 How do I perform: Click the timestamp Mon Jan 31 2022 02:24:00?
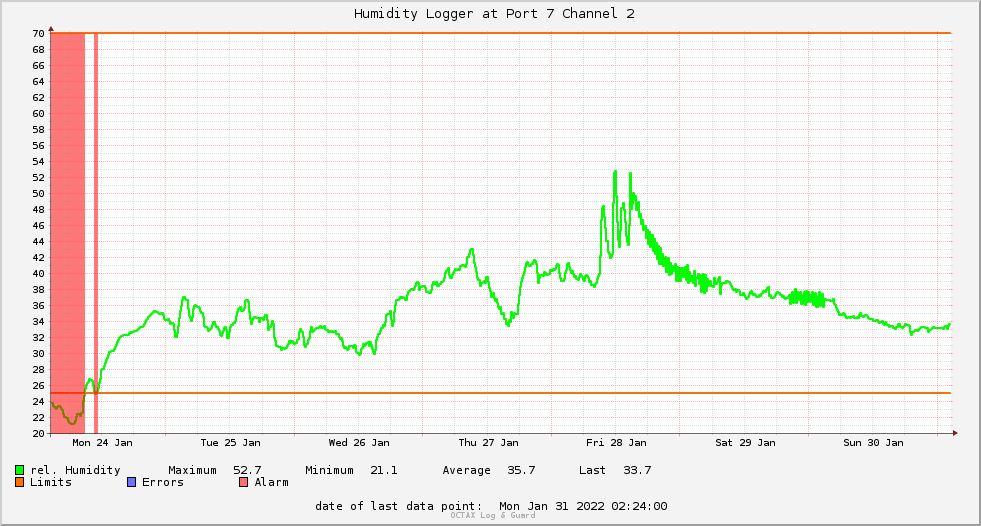point(583,506)
